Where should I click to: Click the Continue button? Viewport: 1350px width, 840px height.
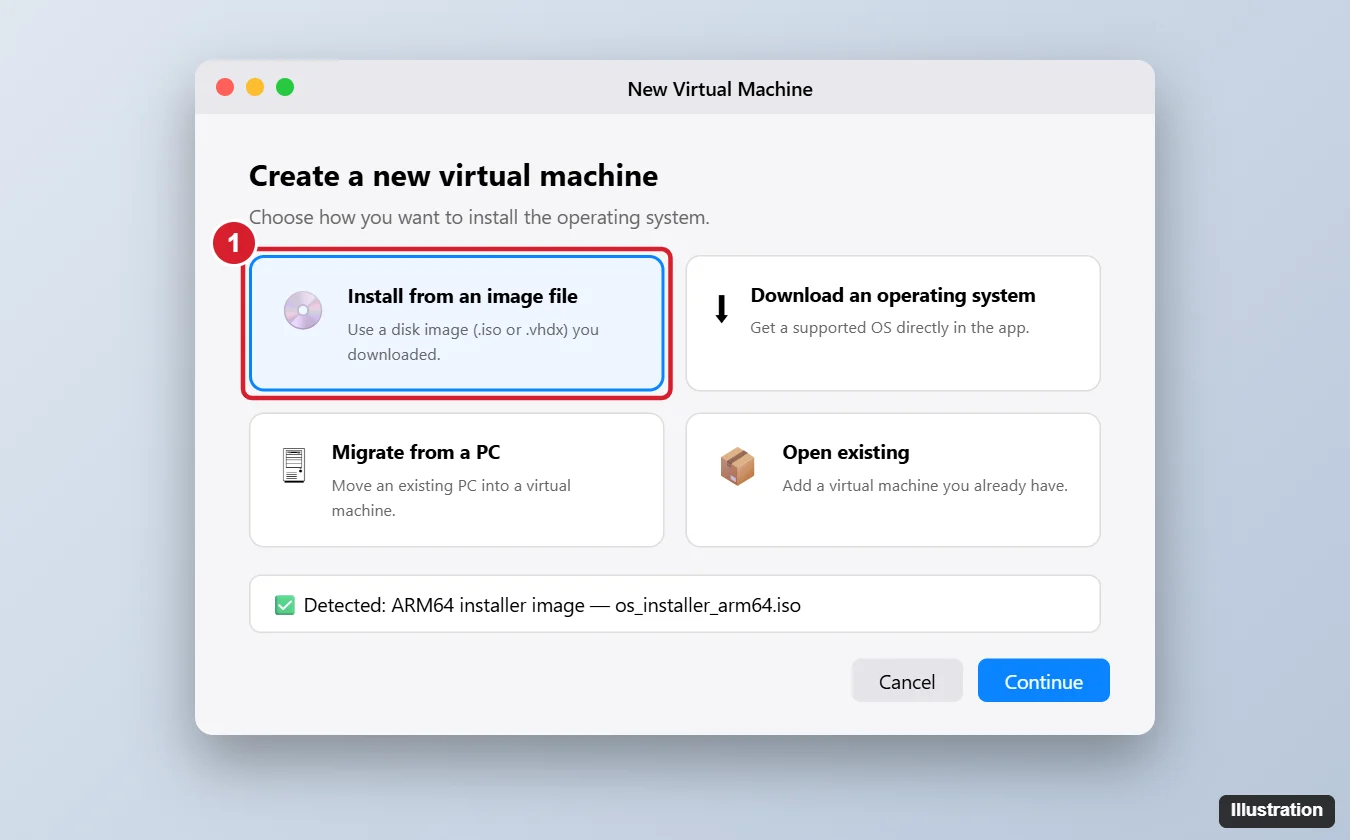tap(1044, 681)
